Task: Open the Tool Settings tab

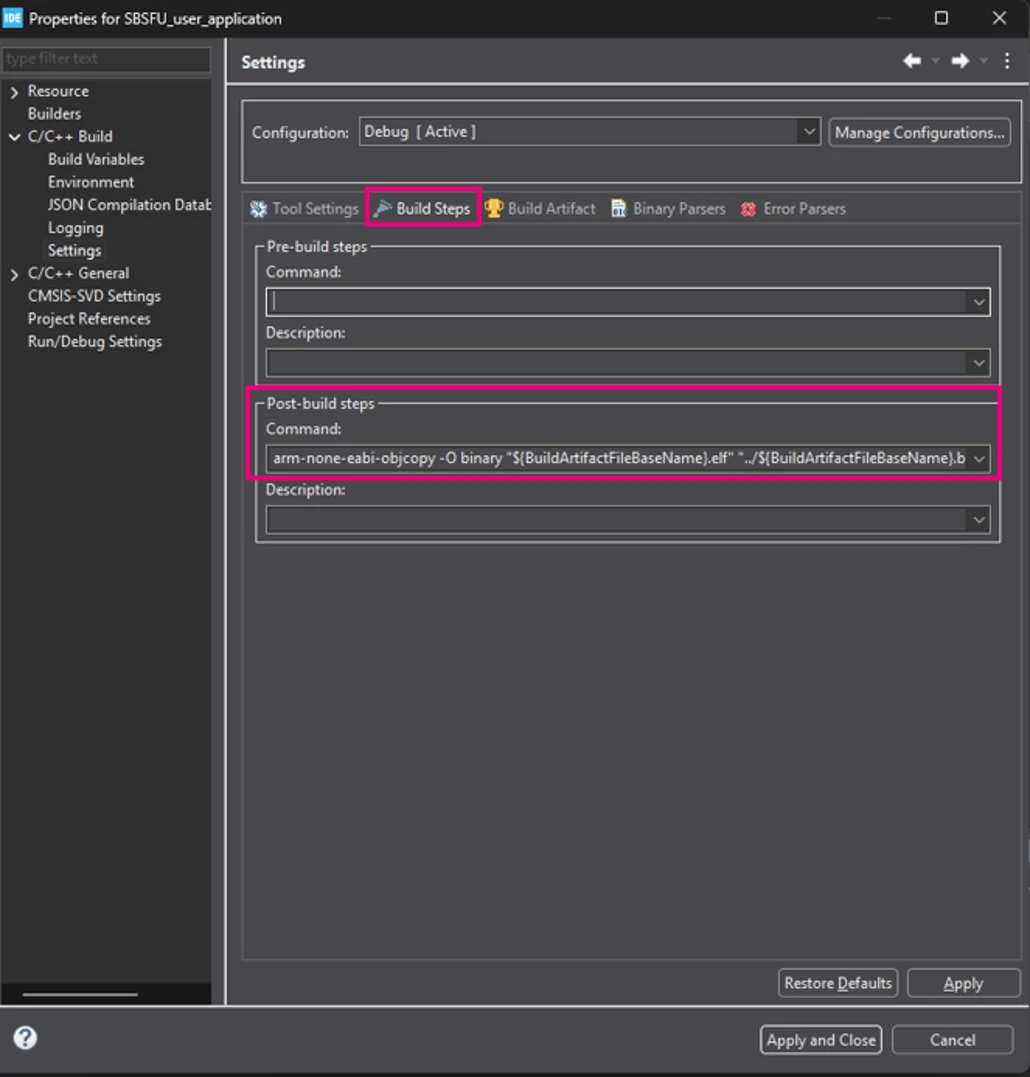Action: coord(304,209)
